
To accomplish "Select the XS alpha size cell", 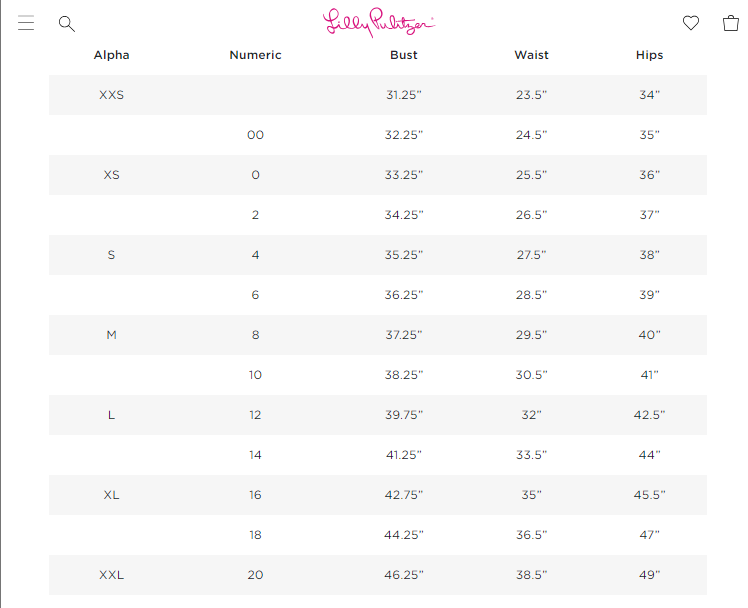I will click(x=111, y=175).
